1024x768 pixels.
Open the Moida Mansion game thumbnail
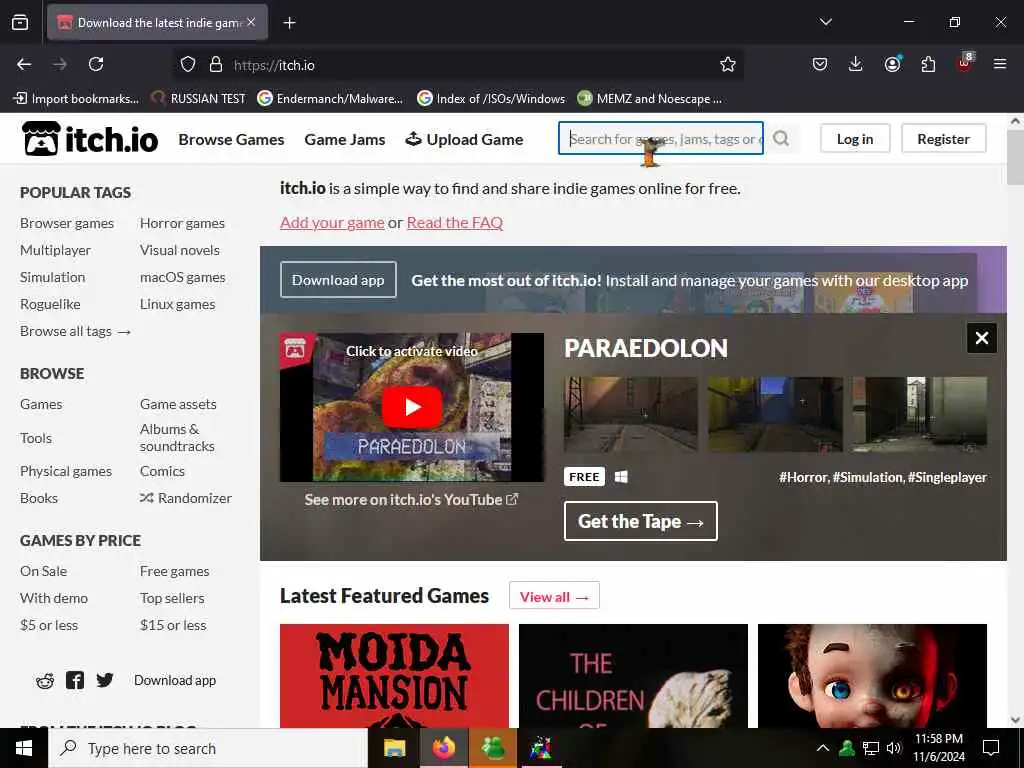click(x=394, y=676)
